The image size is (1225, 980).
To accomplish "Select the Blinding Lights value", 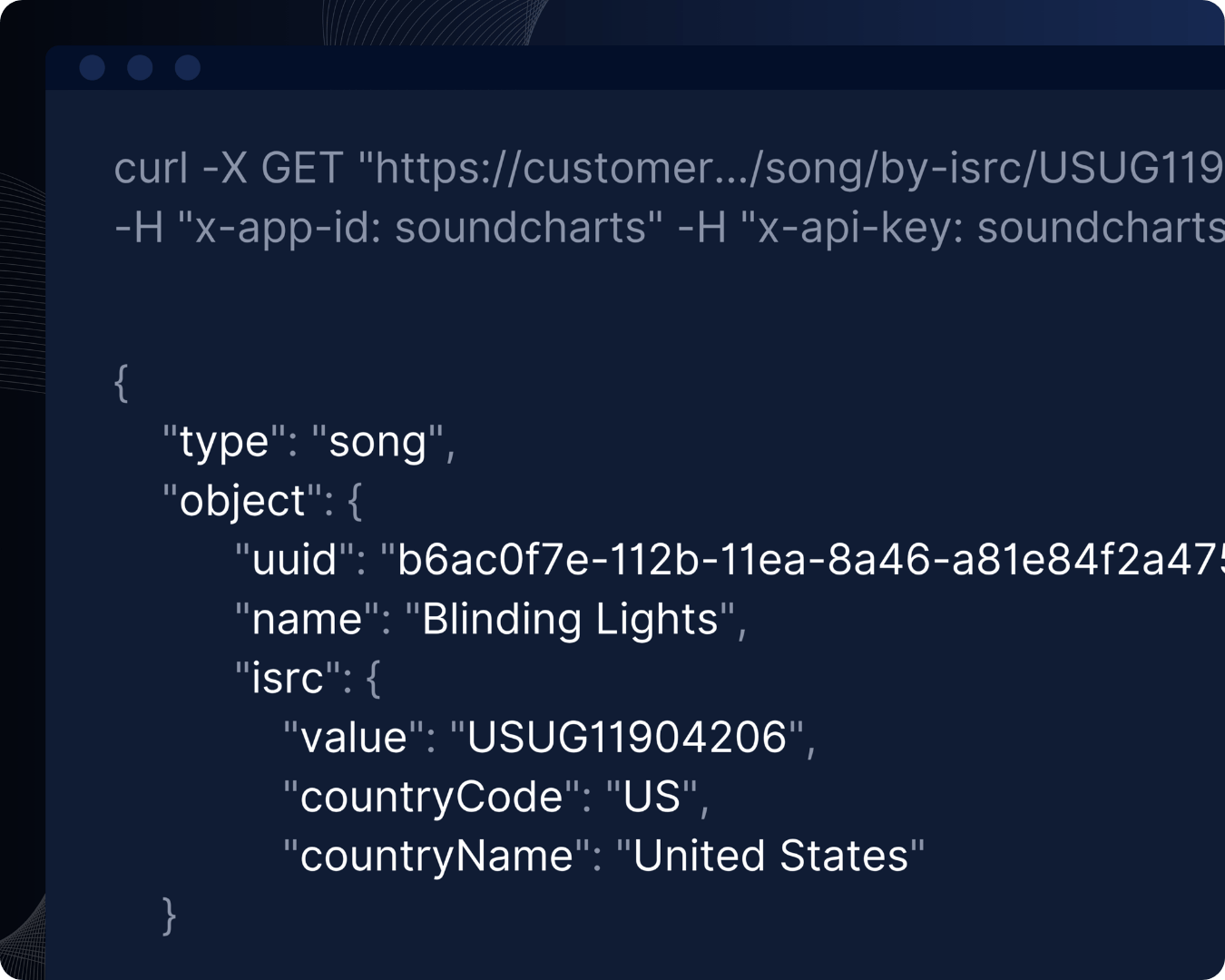I will pos(570,619).
